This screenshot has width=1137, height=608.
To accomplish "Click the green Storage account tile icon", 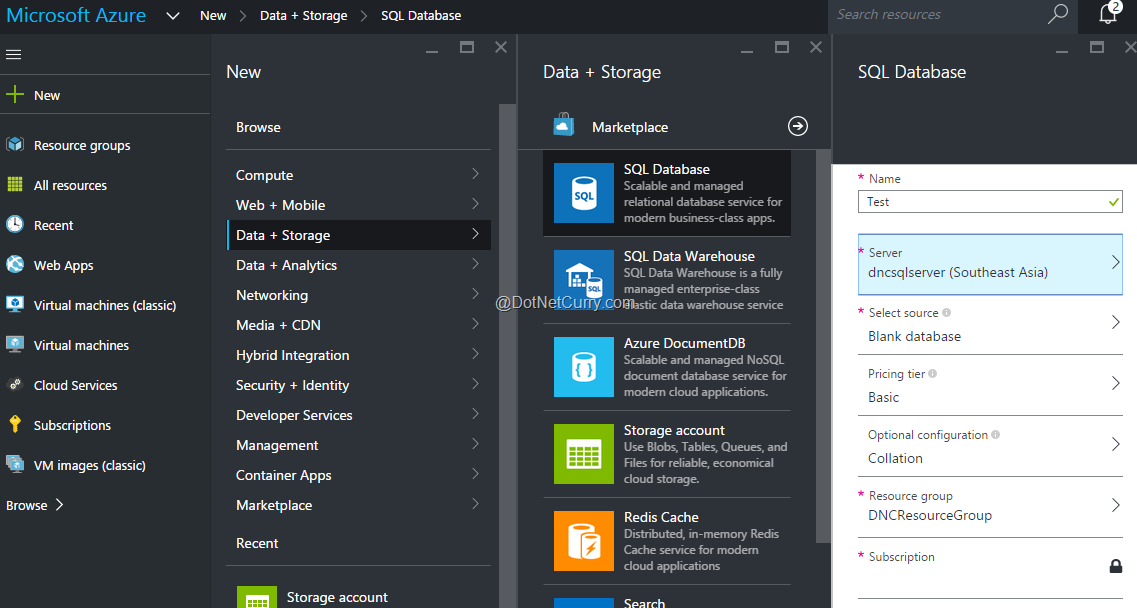I will coord(584,454).
